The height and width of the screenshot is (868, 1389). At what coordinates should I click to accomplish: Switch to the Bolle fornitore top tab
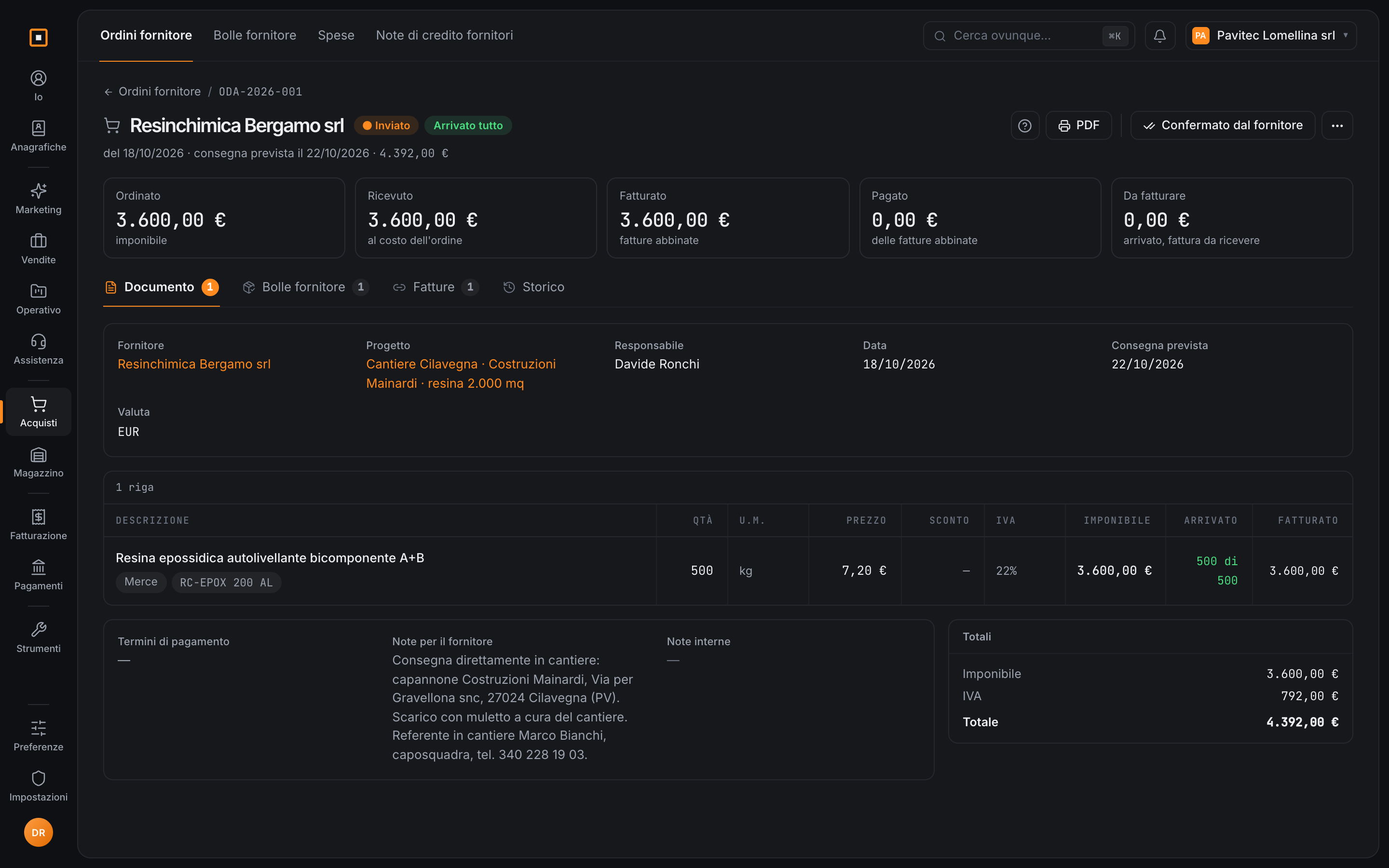coord(255,36)
